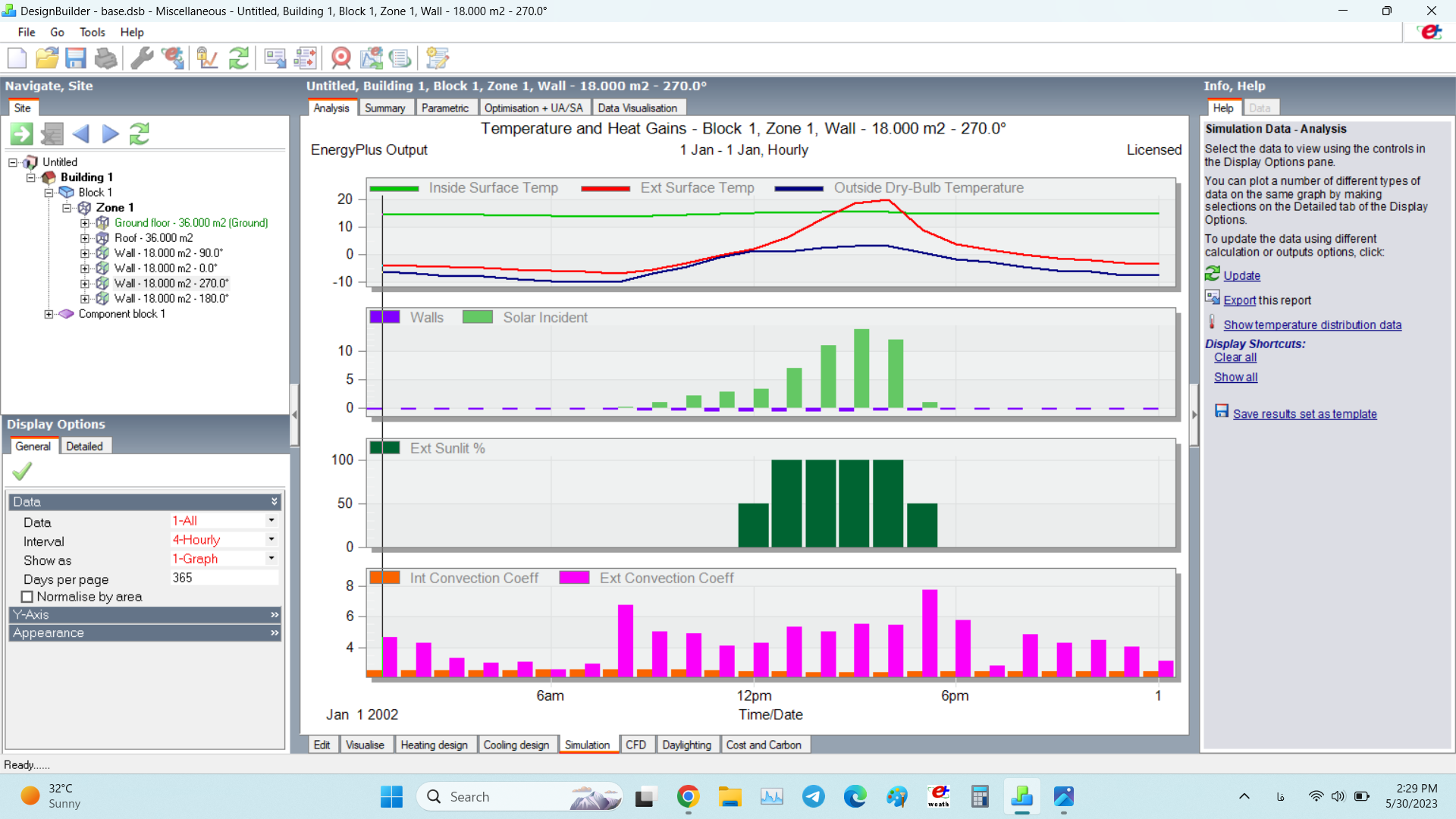Open Telegram from the taskbar
Image resolution: width=1456 pixels, height=819 pixels.
point(814,796)
